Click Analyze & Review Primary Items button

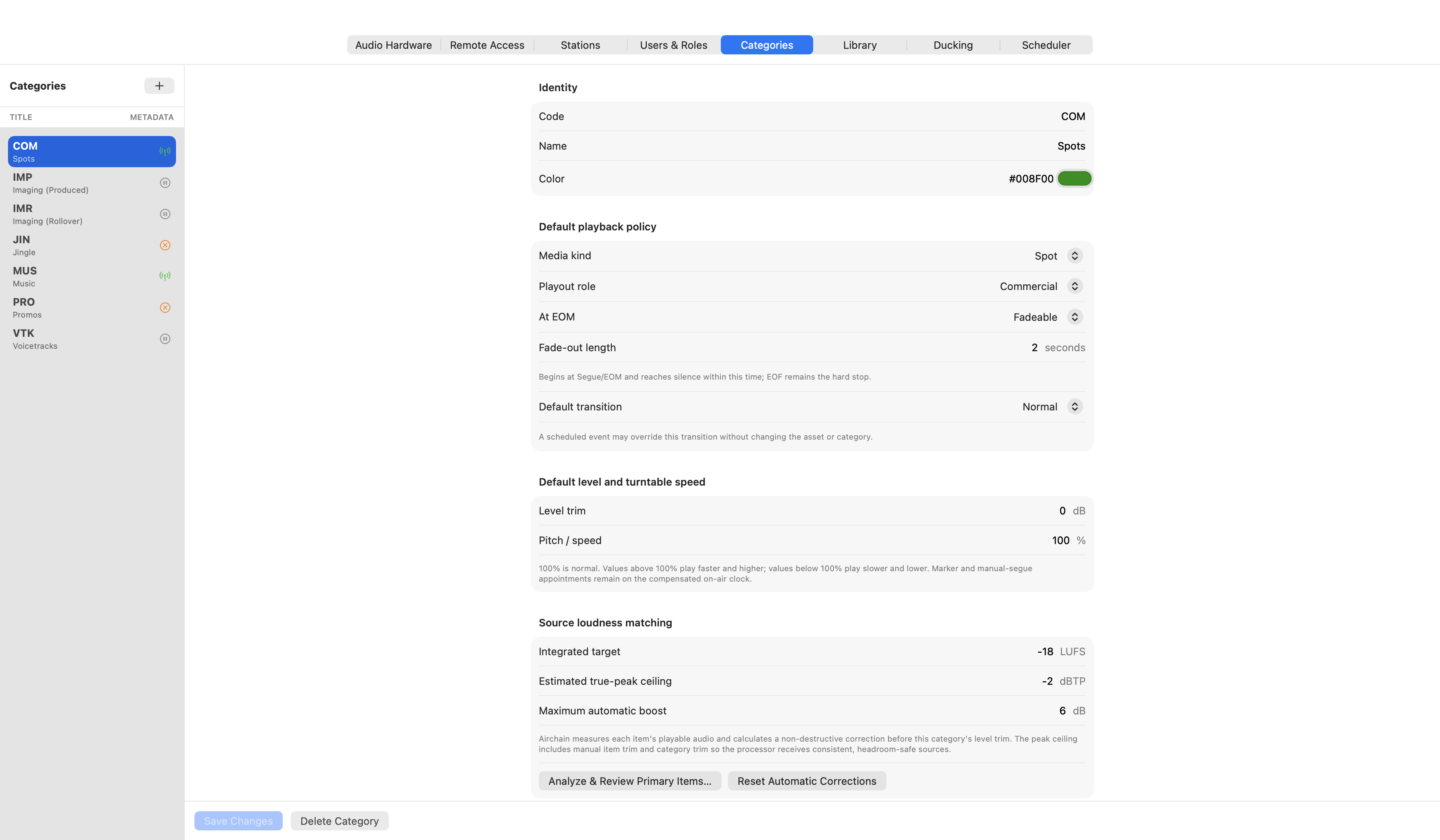(x=630, y=780)
